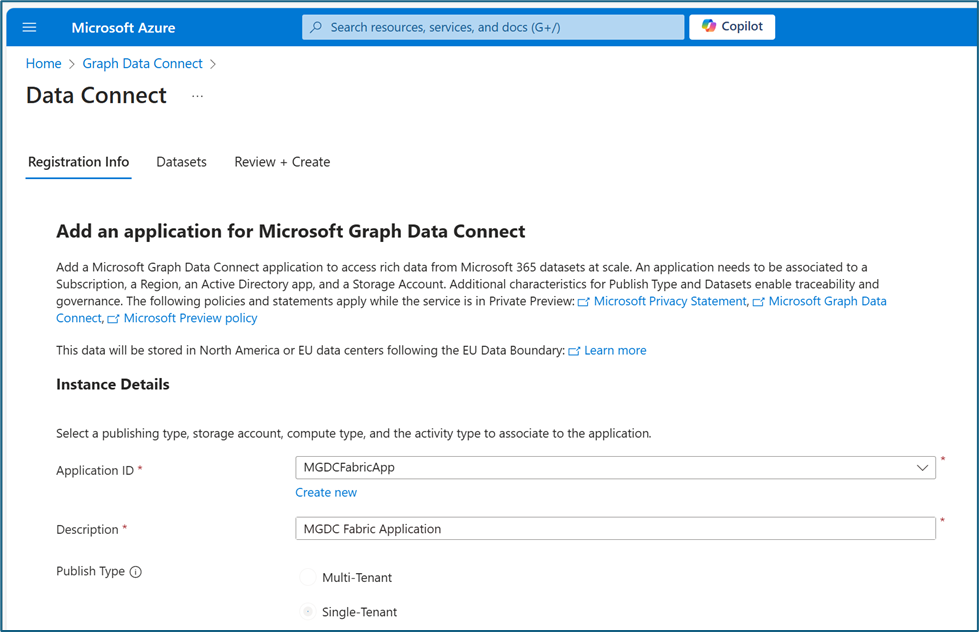Click Learn more about EU Data Boundary
This screenshot has width=979, height=632.
[x=615, y=350]
